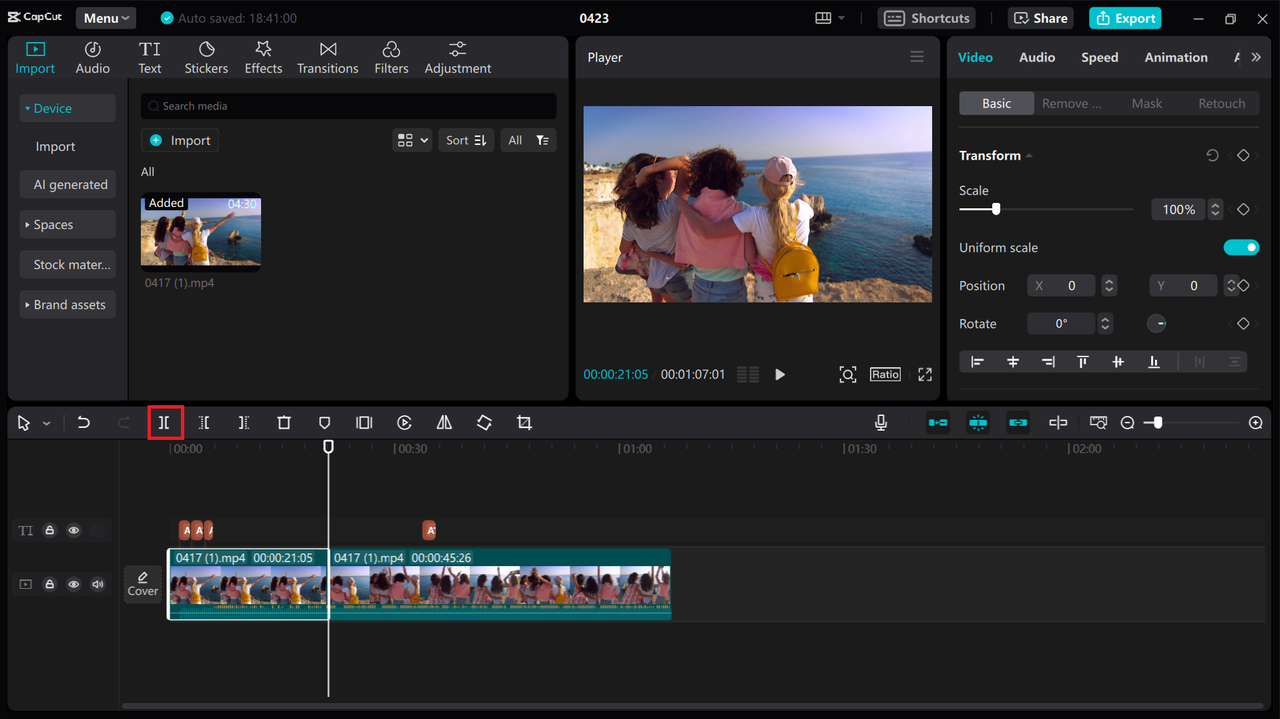Add keyframe for Rotate
Viewport: 1280px width, 719px height.
point(1243,323)
